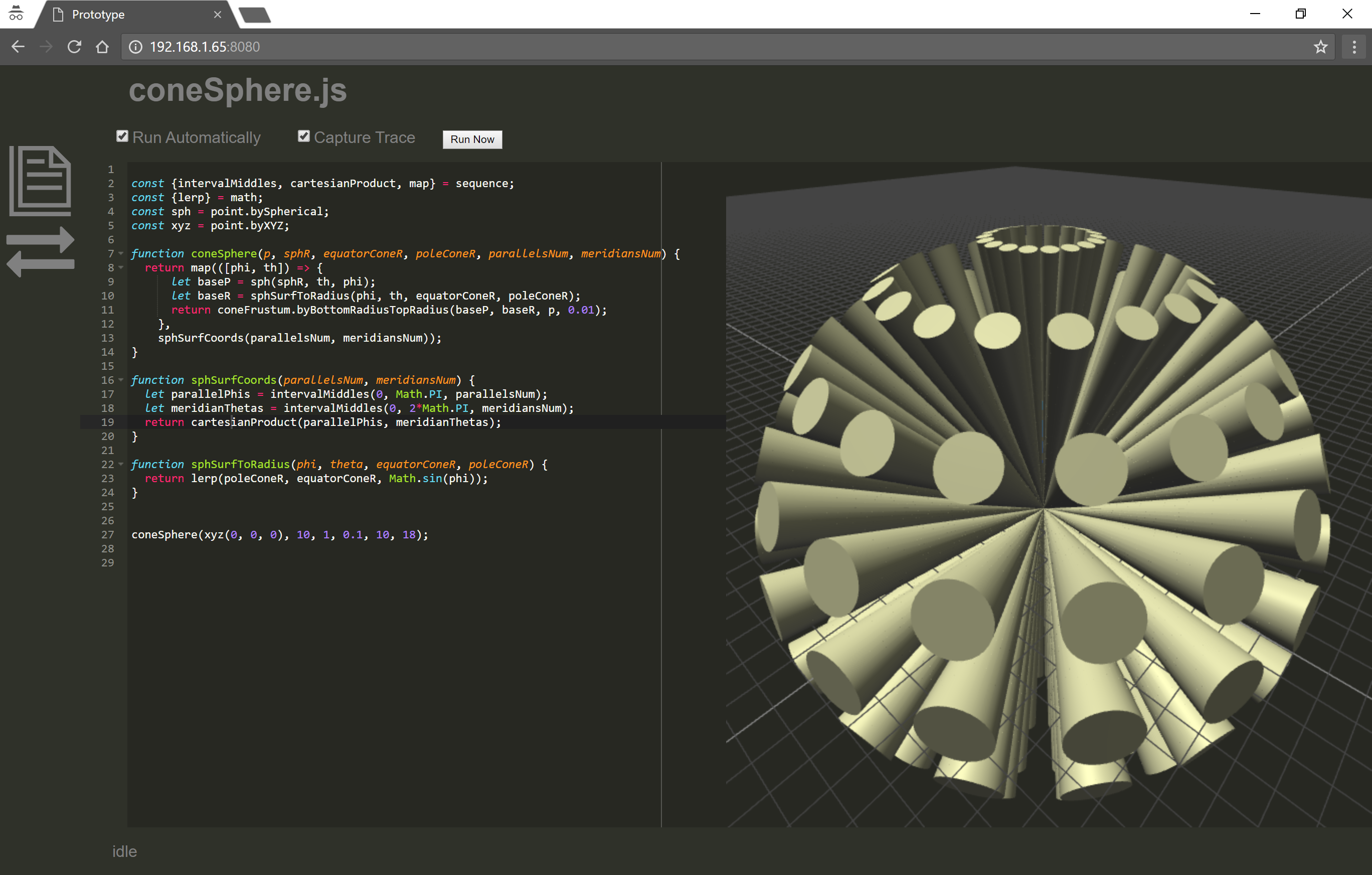
Task: Click the 'idle' status text
Action: (x=124, y=851)
